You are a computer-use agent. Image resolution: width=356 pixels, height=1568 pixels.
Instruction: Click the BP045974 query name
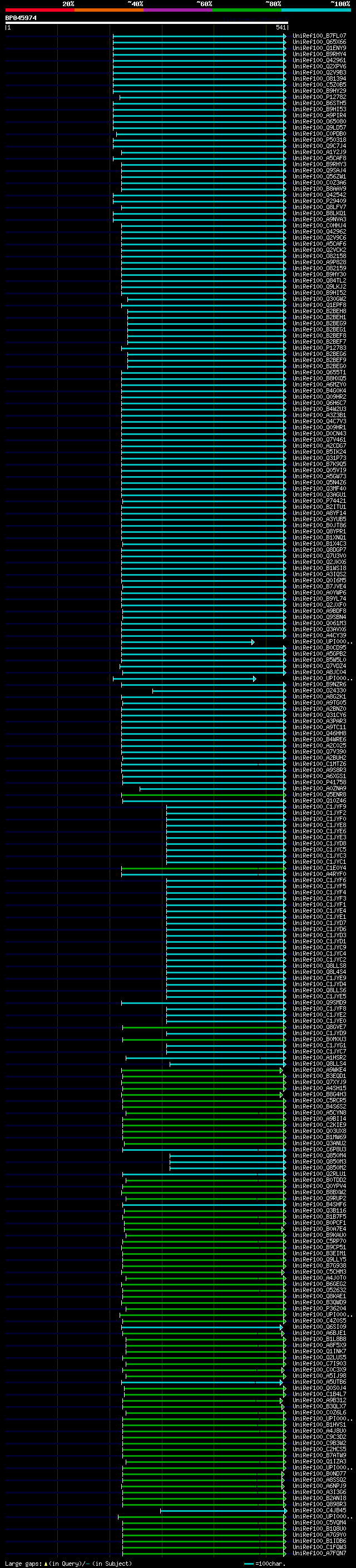[21, 18]
